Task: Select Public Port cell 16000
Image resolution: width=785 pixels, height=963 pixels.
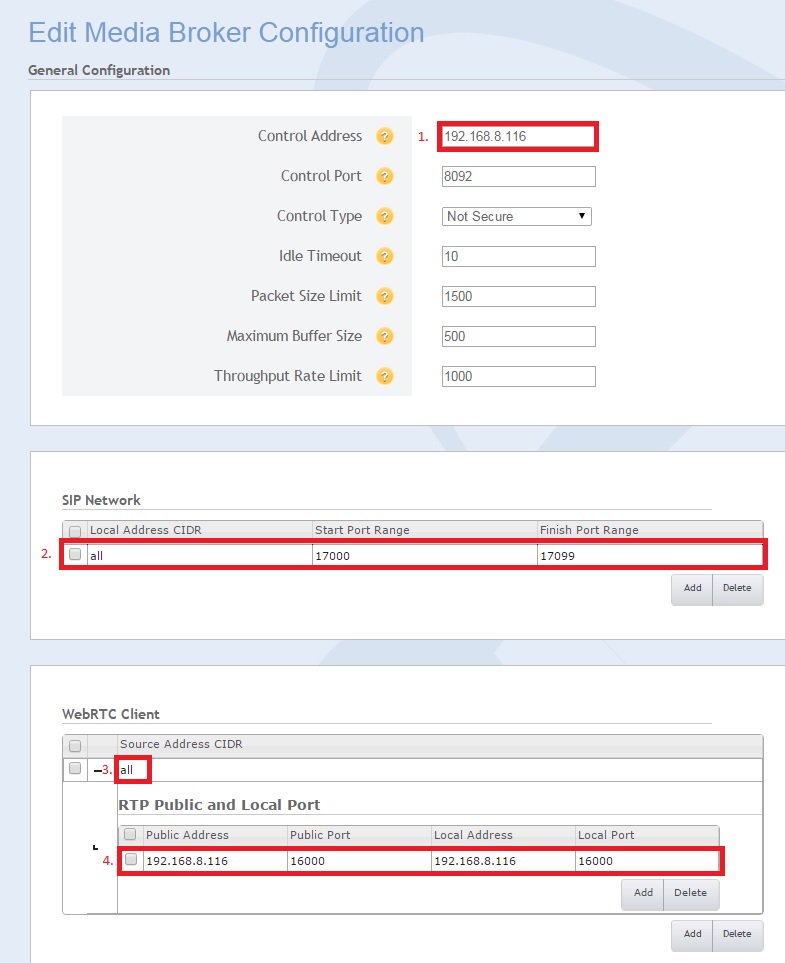Action: point(359,860)
